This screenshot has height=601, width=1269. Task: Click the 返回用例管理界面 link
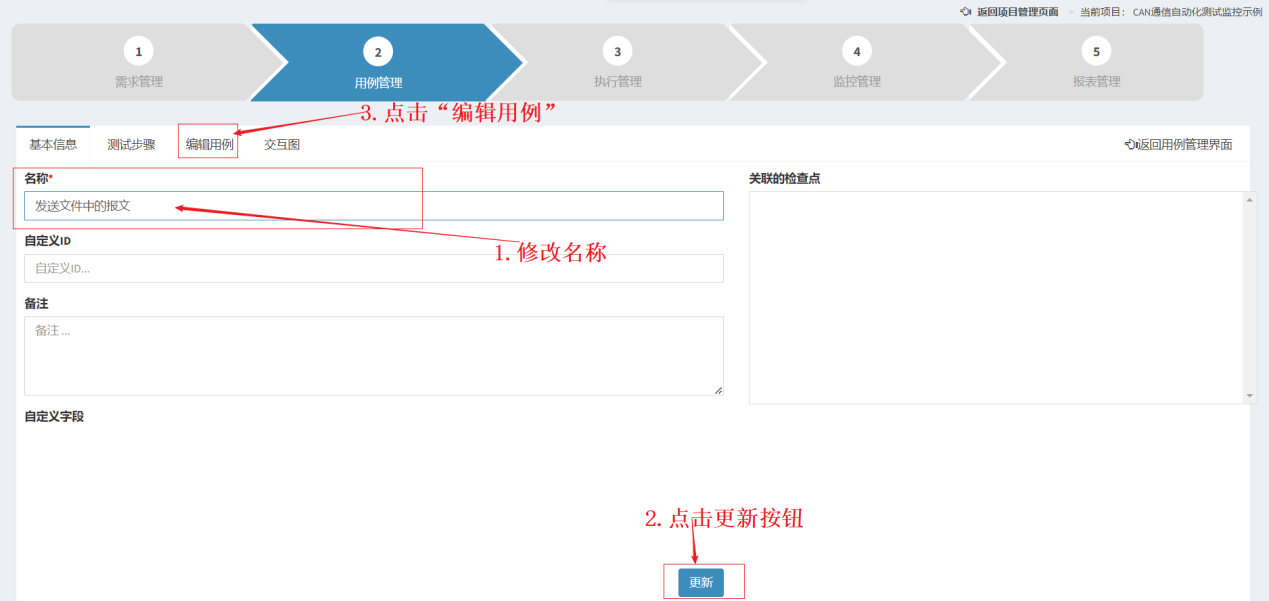pyautogui.click(x=1185, y=144)
